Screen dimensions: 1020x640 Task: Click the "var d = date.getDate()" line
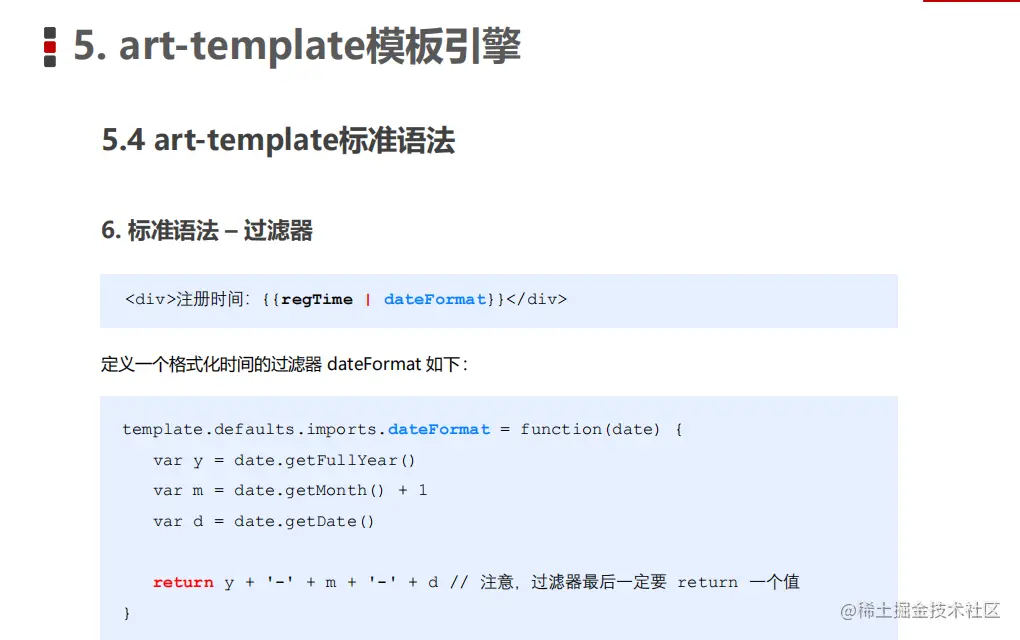pos(264,521)
